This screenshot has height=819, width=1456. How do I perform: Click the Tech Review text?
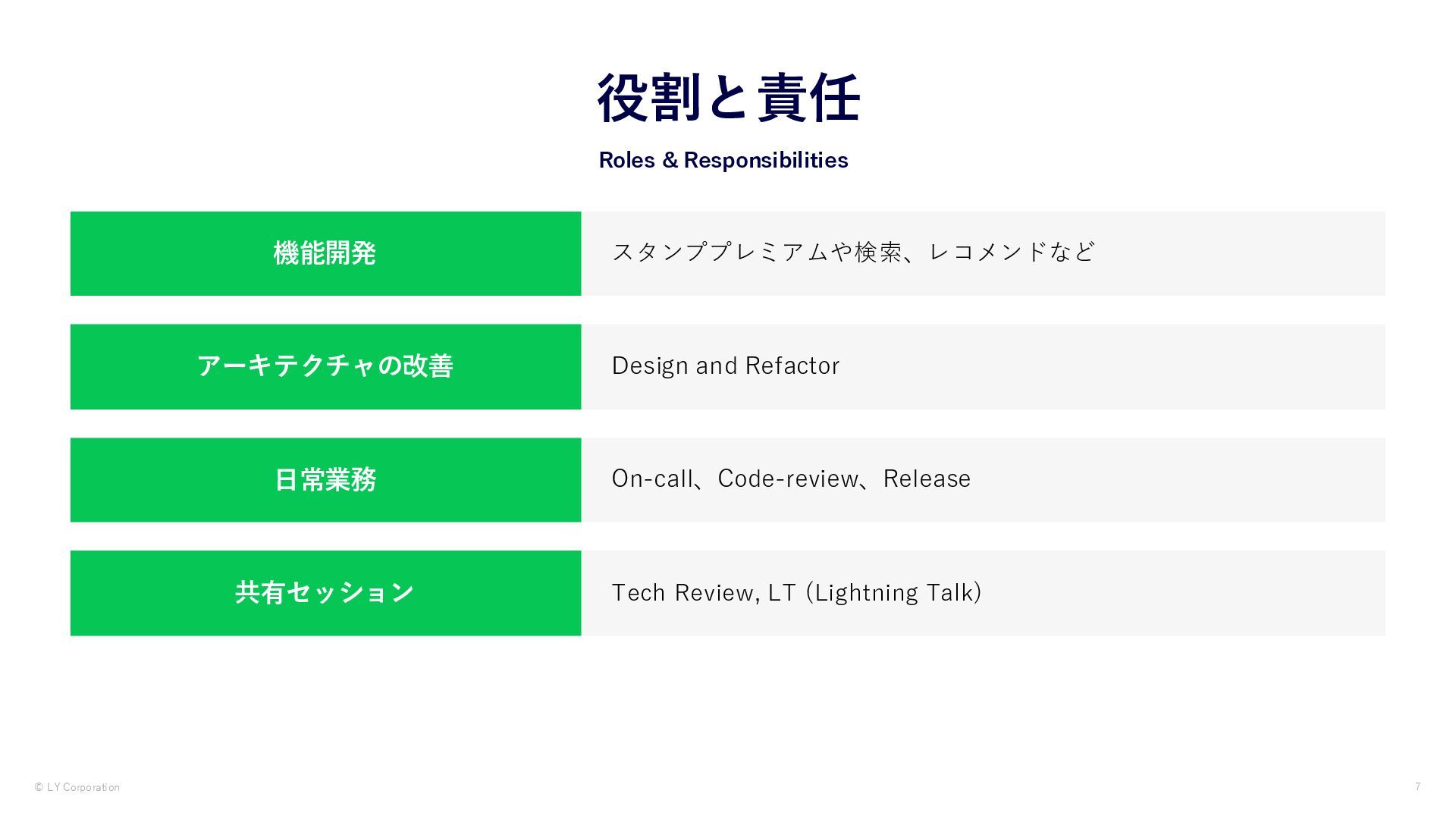point(683,592)
